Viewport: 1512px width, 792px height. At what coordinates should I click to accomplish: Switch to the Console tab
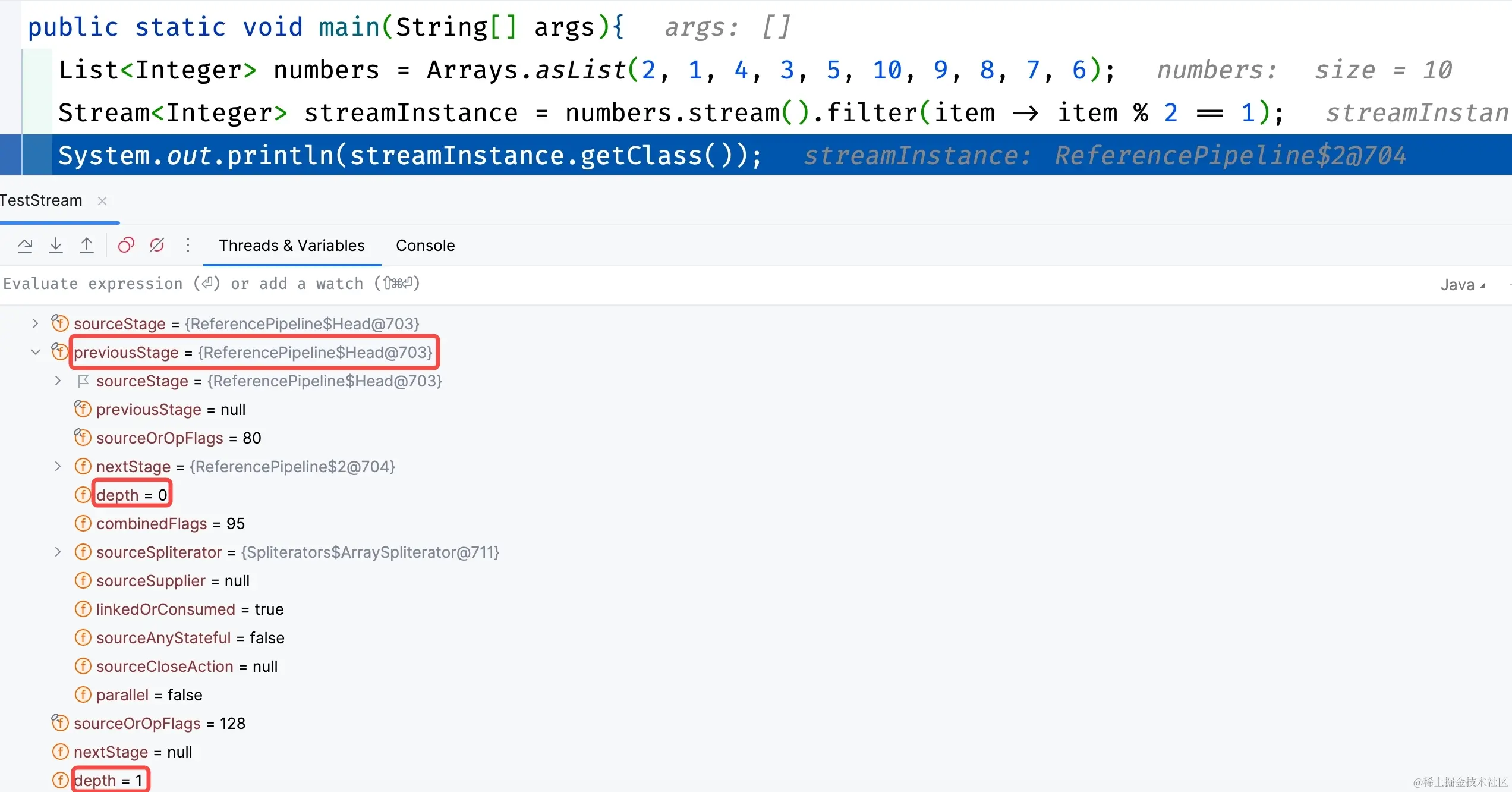(425, 246)
